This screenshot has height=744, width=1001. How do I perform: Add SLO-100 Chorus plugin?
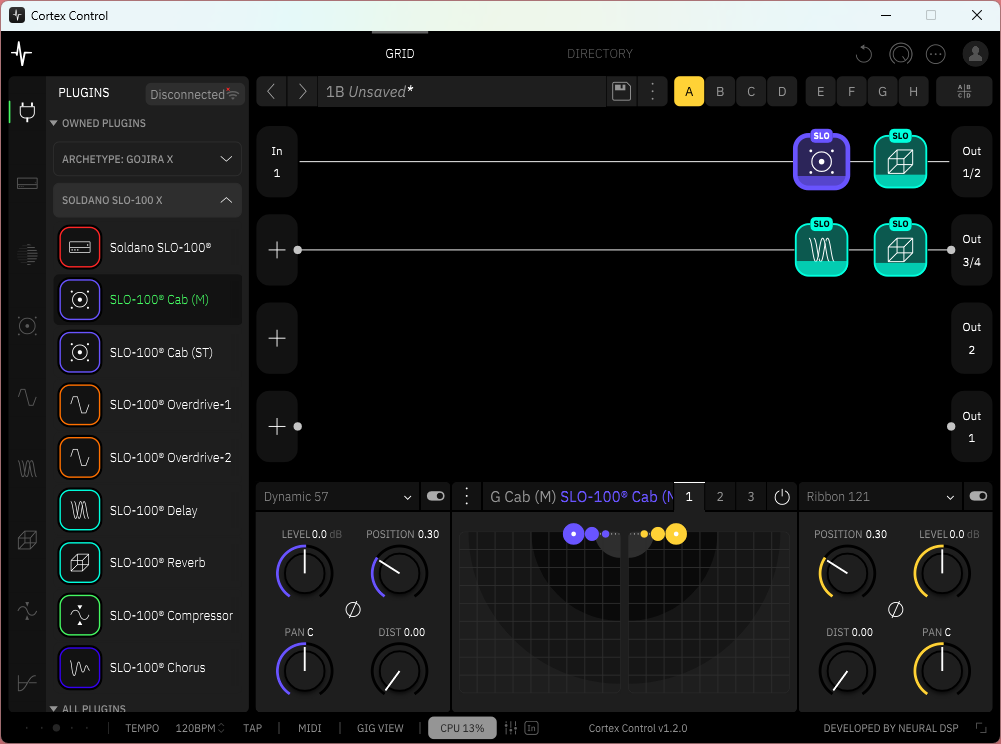[147, 668]
